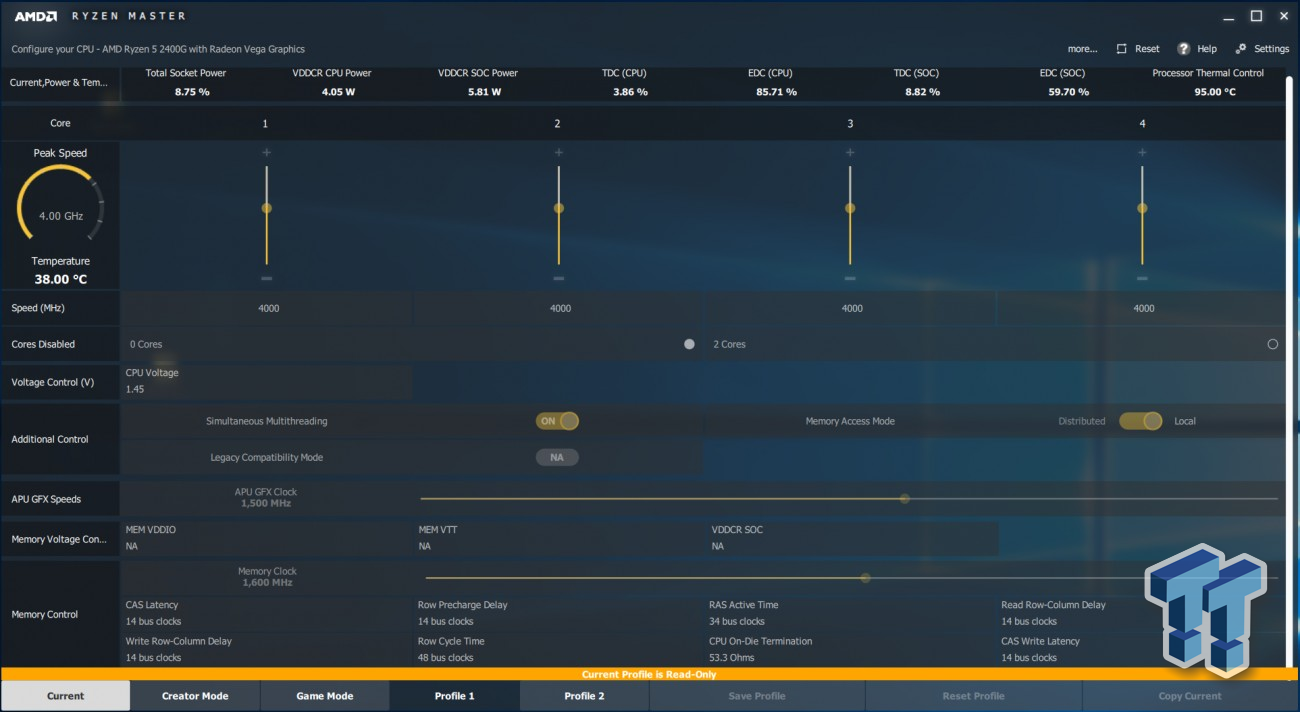
Task: Click the Reset icon in top bar
Action: point(1122,49)
